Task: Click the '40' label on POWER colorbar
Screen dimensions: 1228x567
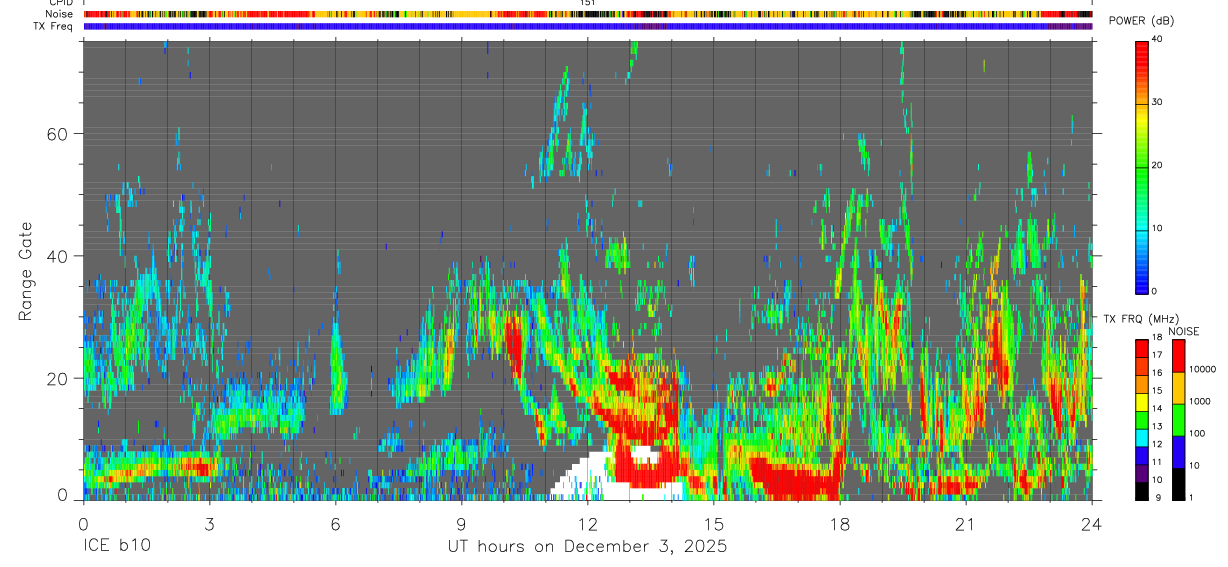Action: (x=1158, y=39)
